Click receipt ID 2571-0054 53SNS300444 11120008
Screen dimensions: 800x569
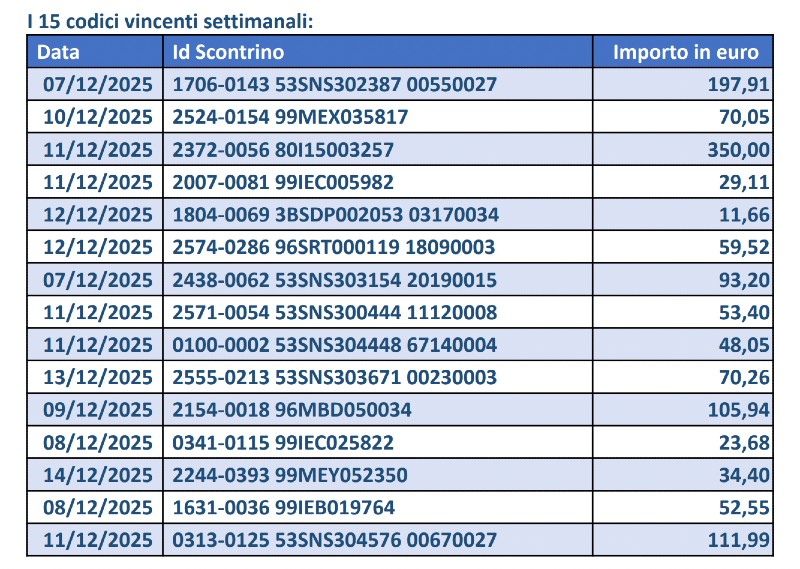tap(335, 312)
